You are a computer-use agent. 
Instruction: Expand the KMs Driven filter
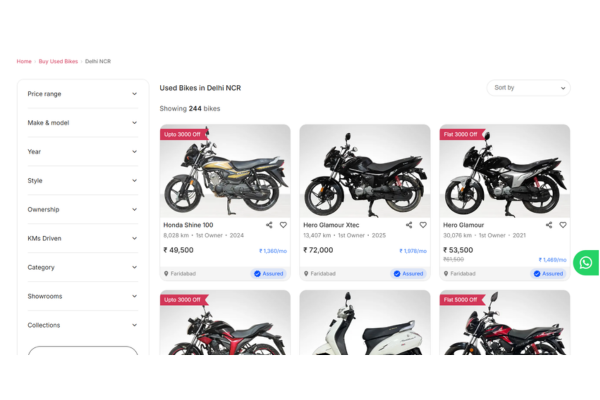pos(83,238)
